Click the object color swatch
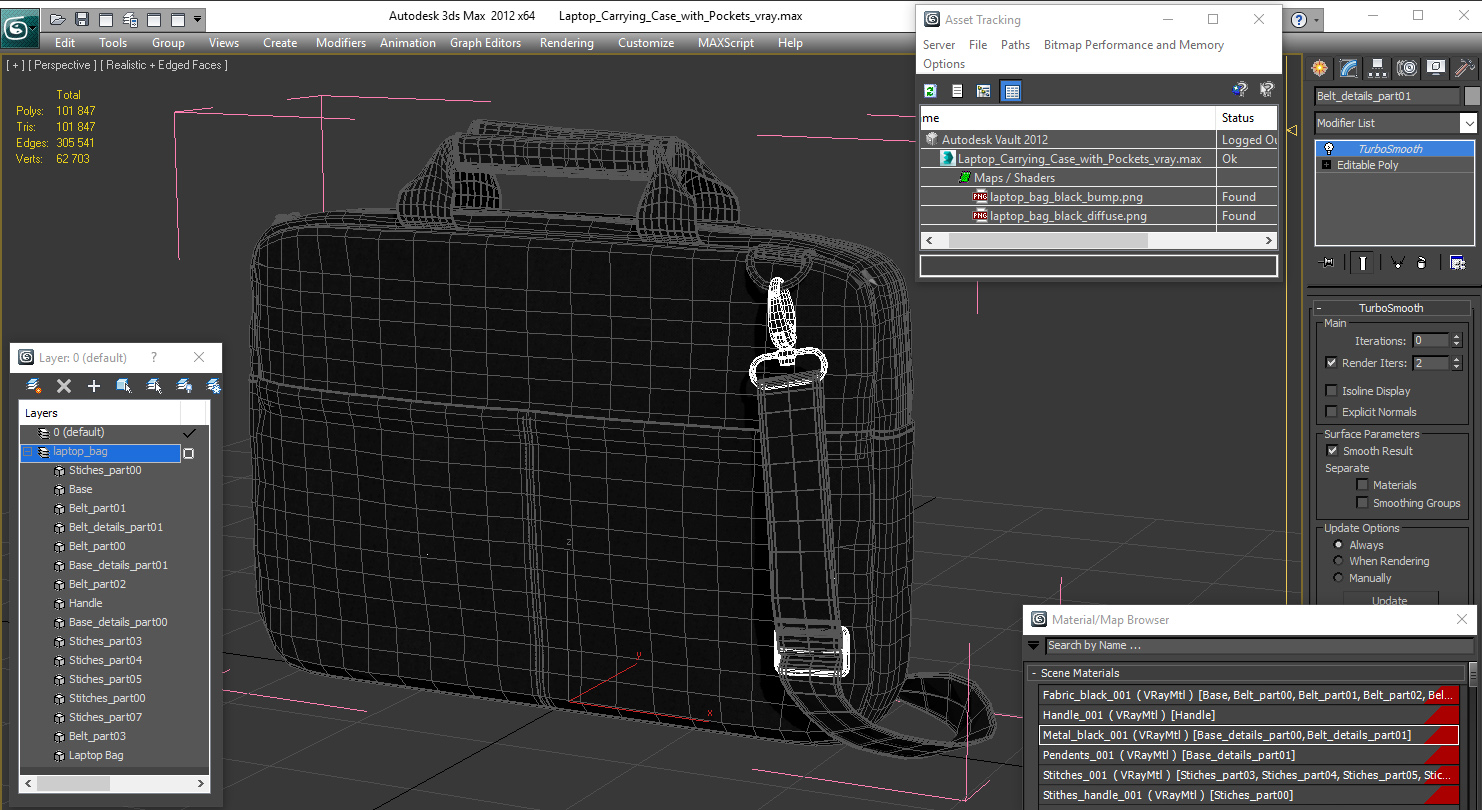The height and width of the screenshot is (810, 1482). 1472,96
